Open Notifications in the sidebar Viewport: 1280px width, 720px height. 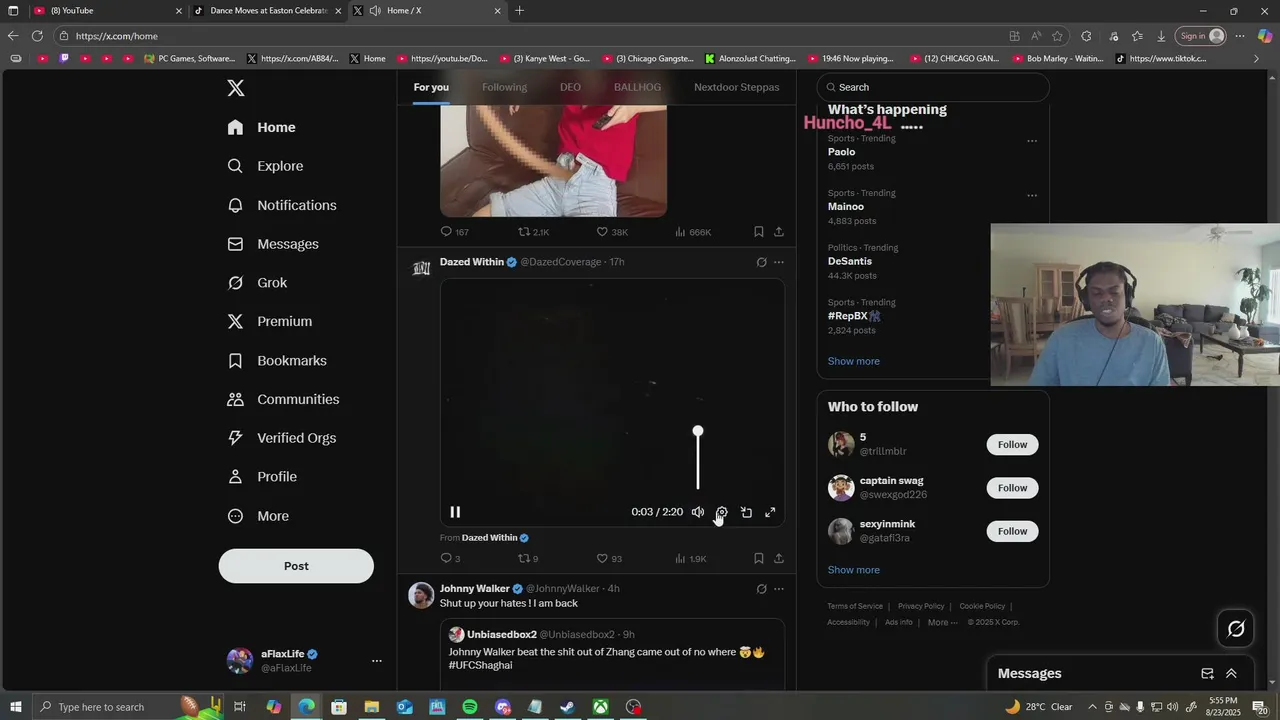click(283, 205)
